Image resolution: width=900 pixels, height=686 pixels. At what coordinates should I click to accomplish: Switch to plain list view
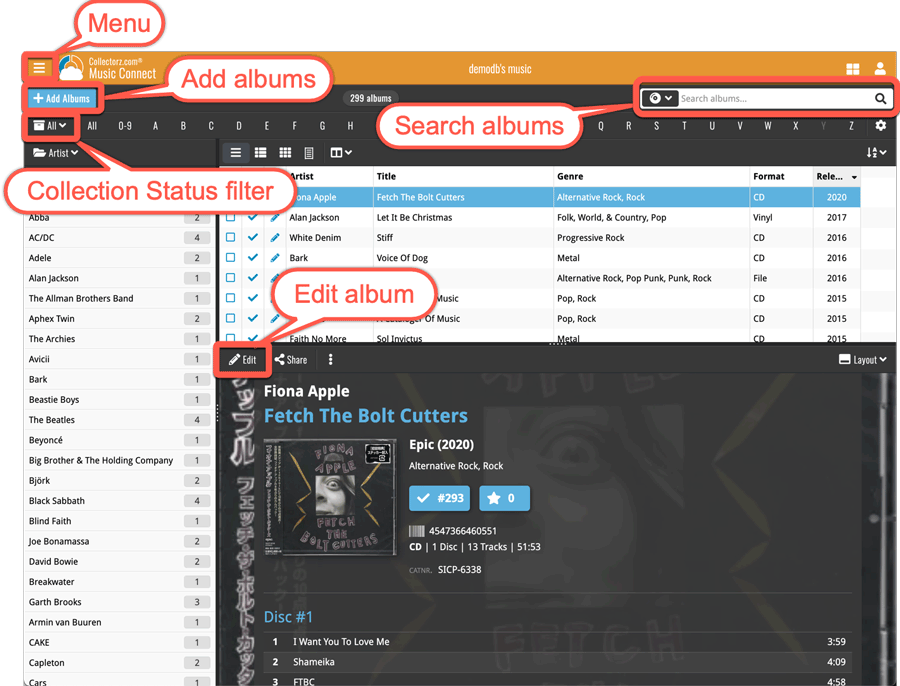[x=235, y=153]
